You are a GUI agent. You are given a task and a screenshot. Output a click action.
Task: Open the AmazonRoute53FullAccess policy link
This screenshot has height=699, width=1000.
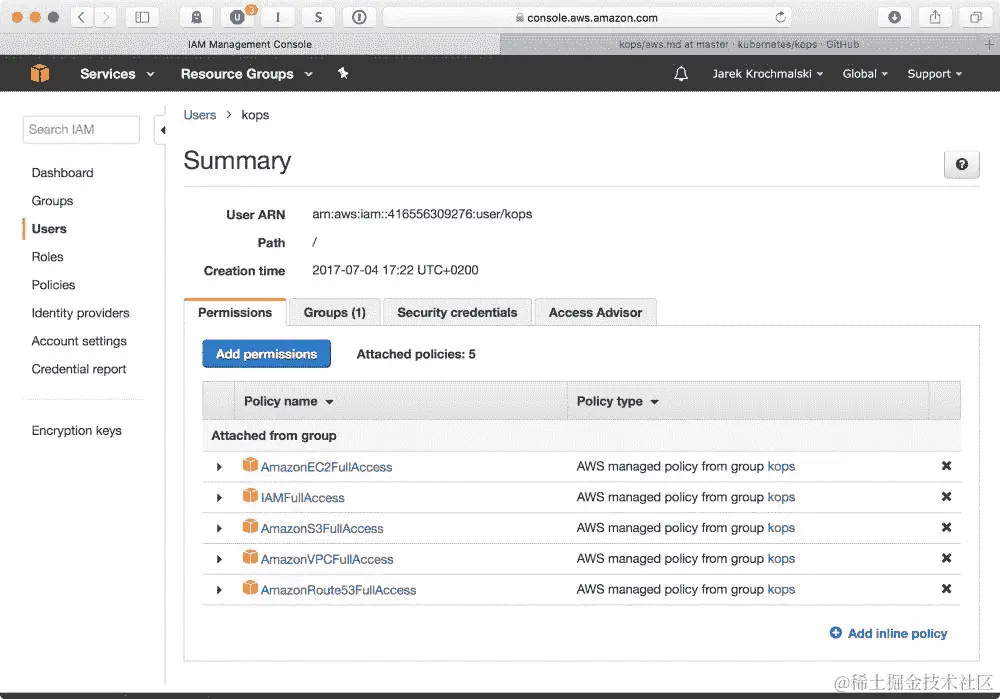pos(338,591)
